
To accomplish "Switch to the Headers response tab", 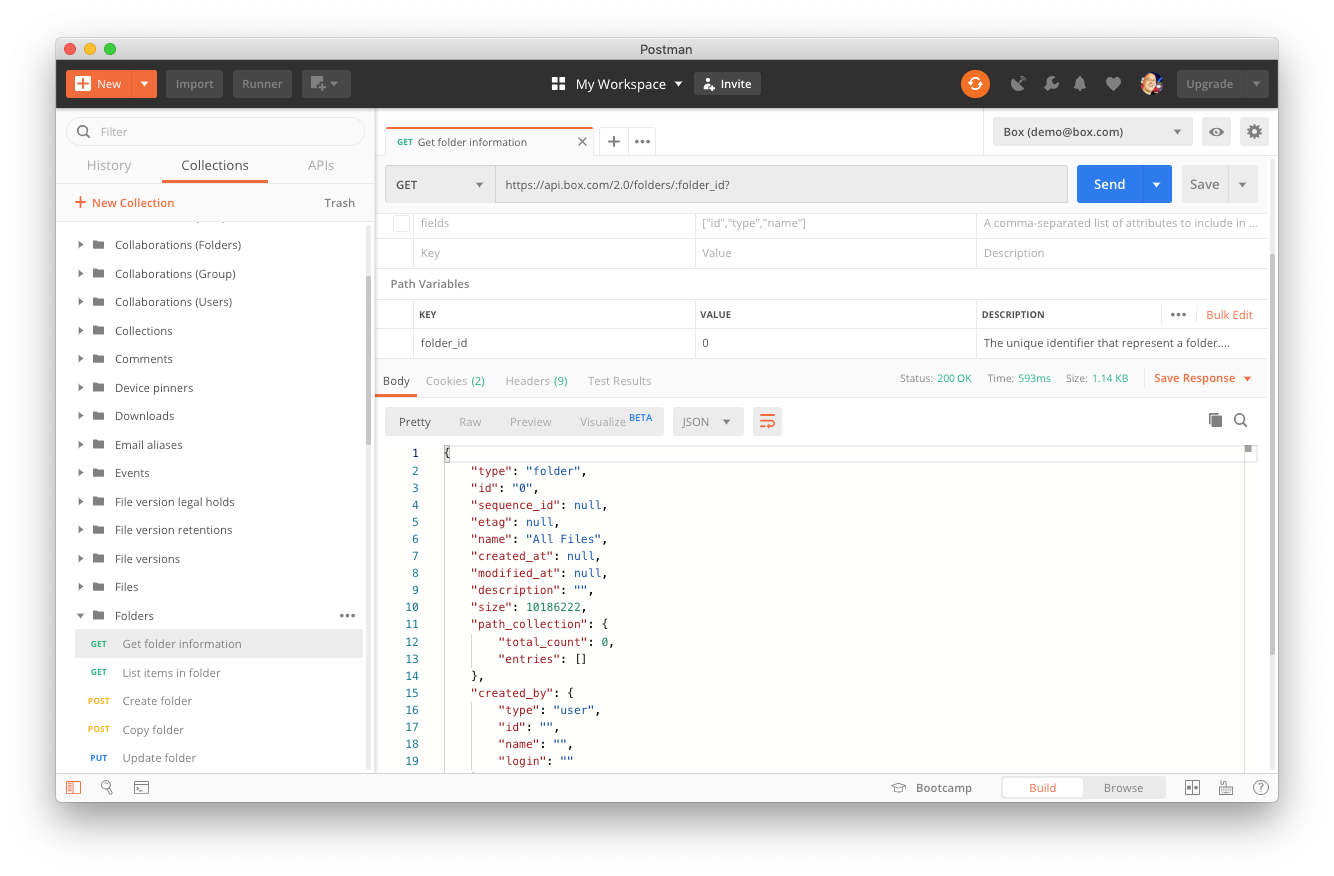I will tap(536, 380).
